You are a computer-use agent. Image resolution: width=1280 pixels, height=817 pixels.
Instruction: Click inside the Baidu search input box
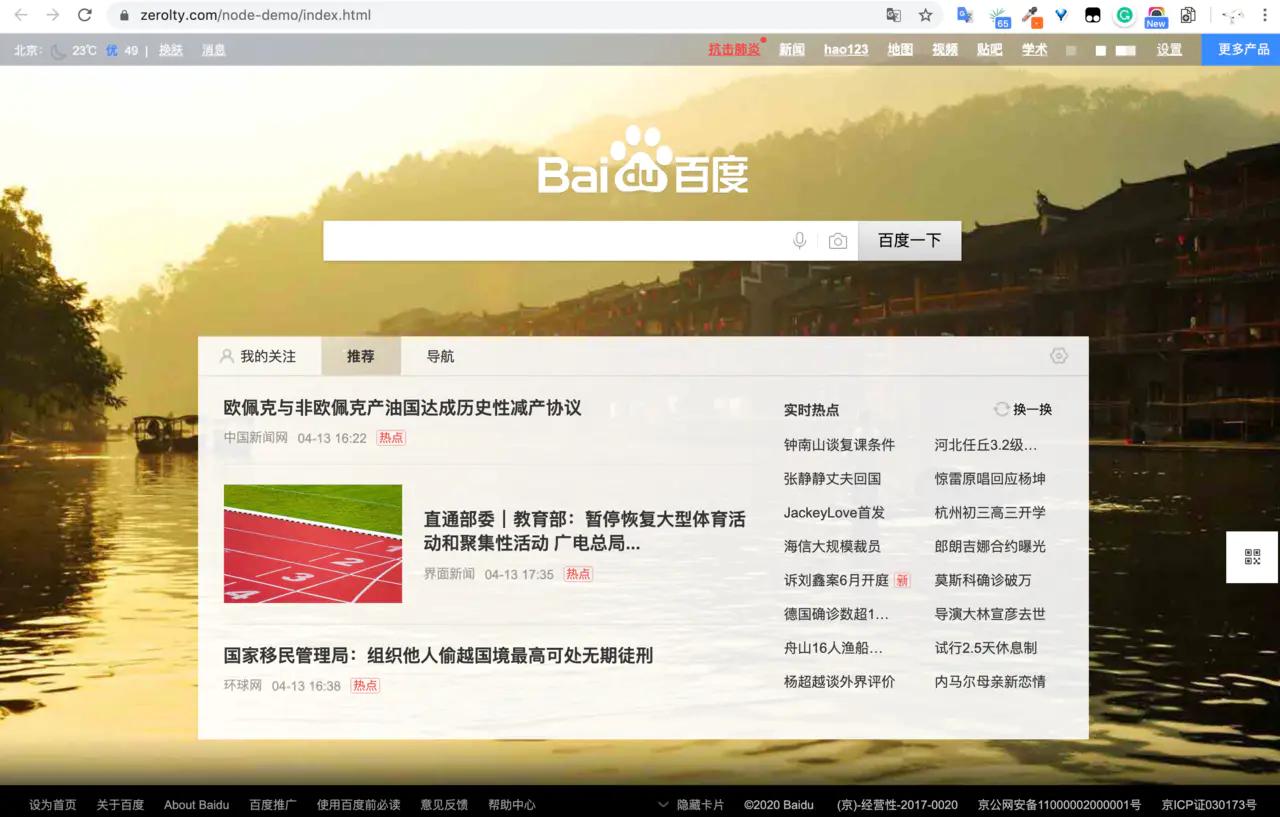(x=550, y=240)
